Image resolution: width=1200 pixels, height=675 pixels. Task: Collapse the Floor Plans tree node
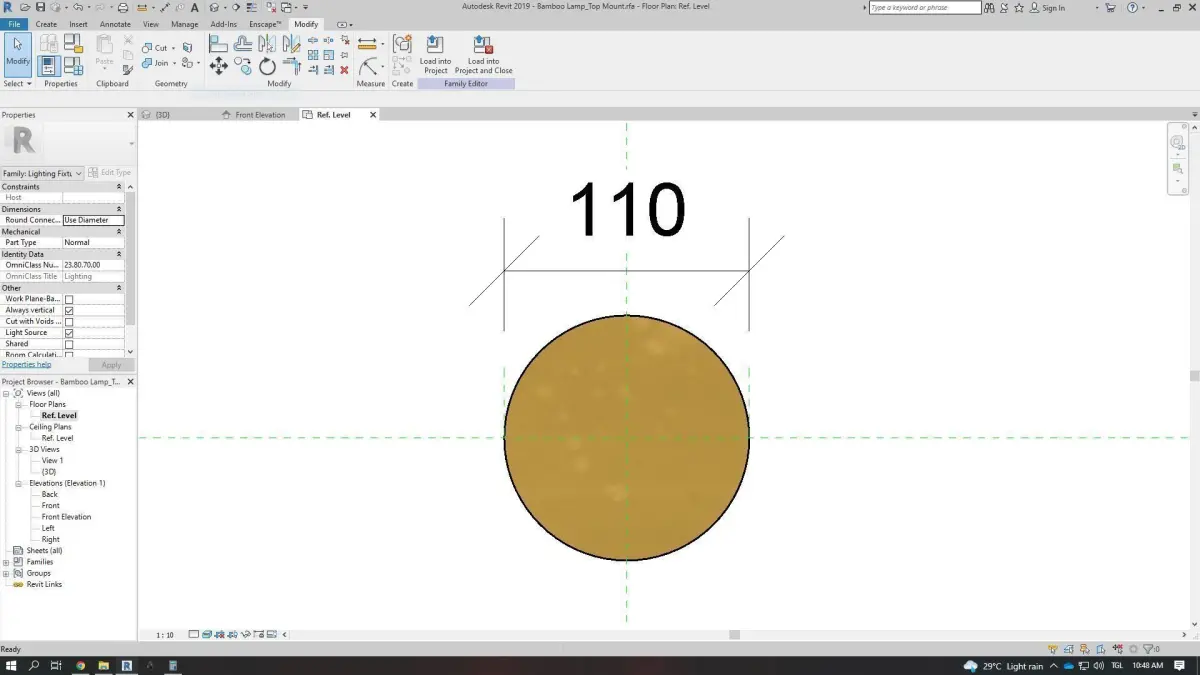coord(18,404)
